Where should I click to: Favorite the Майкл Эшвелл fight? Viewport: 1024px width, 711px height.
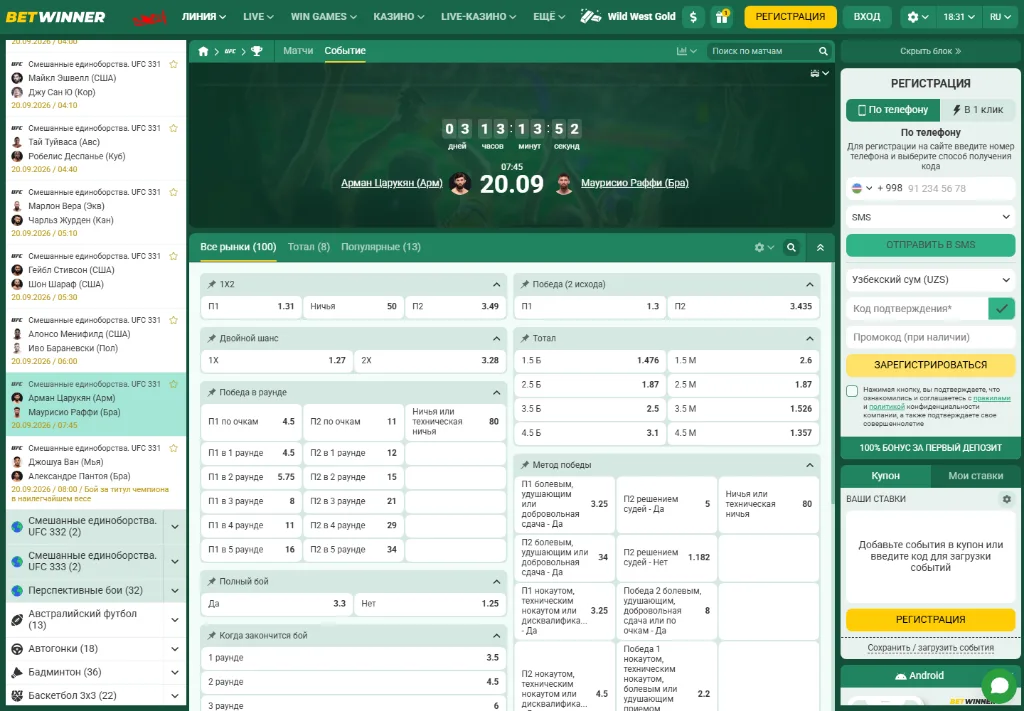point(174,64)
